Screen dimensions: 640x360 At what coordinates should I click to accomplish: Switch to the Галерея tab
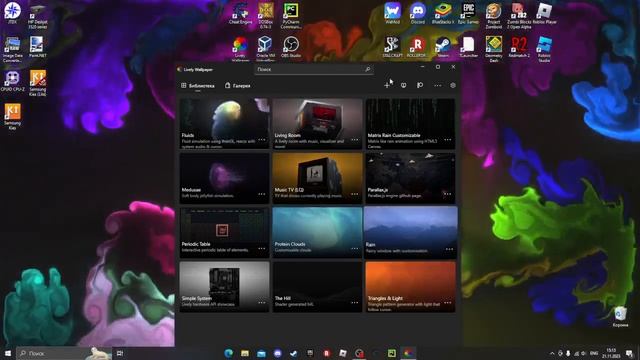pos(238,86)
